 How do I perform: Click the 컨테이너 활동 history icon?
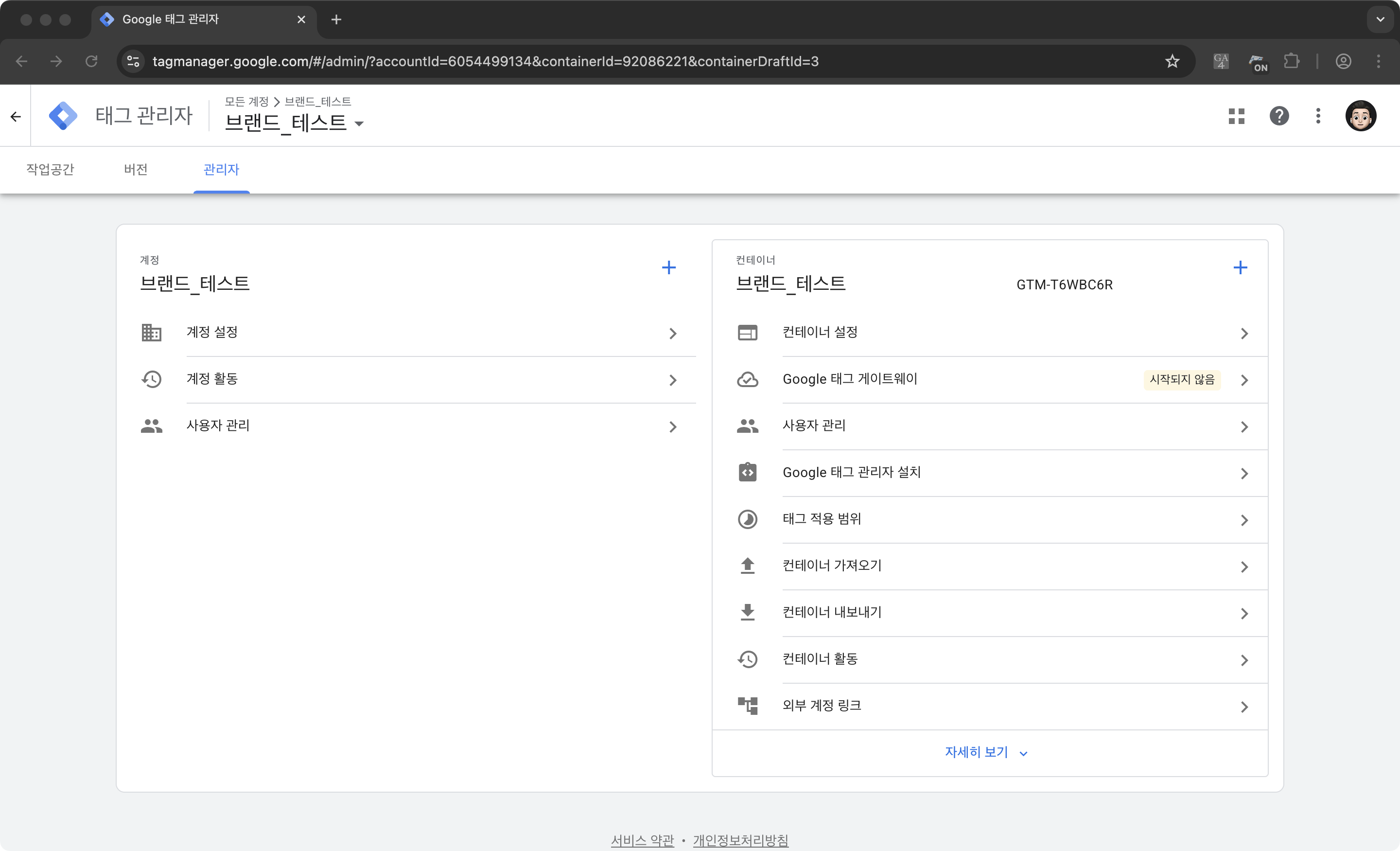tap(747, 659)
